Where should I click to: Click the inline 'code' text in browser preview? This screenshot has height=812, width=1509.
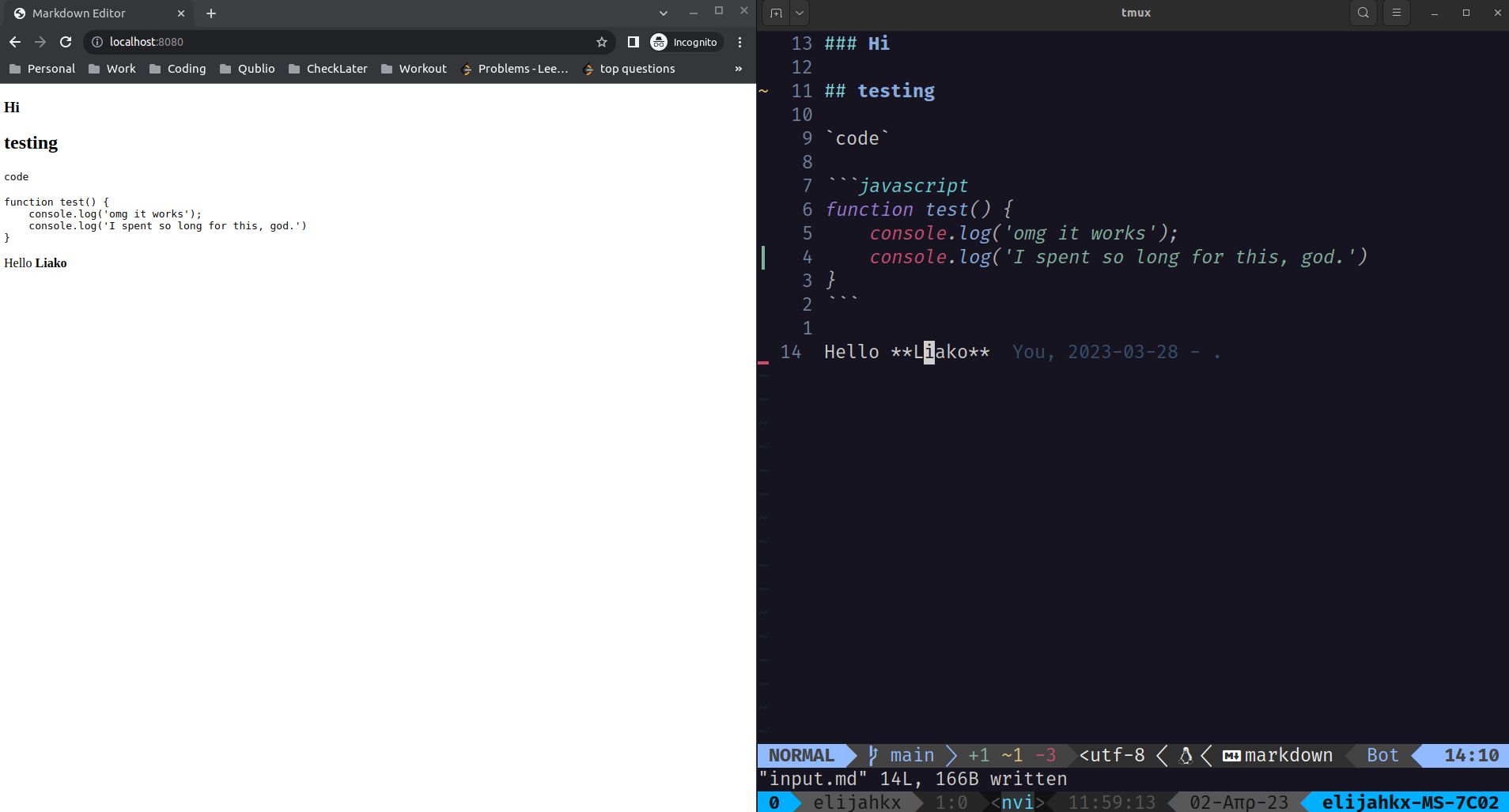tap(17, 177)
